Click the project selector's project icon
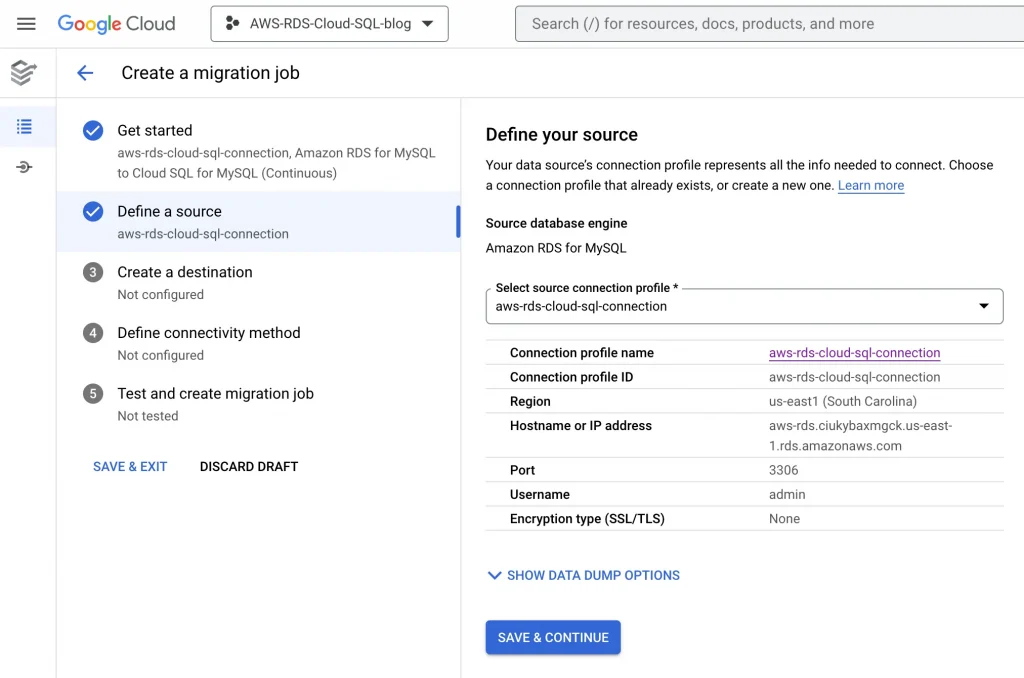The height and width of the screenshot is (678, 1024). pos(232,24)
